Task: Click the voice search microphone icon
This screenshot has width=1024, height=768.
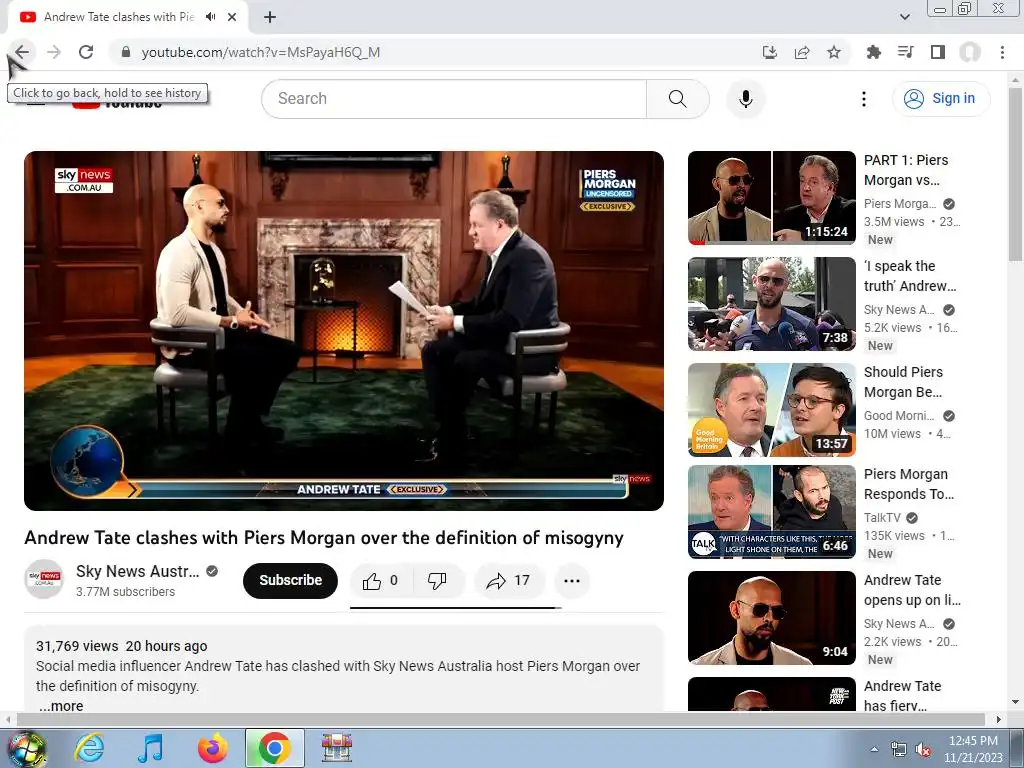Action: [x=746, y=99]
